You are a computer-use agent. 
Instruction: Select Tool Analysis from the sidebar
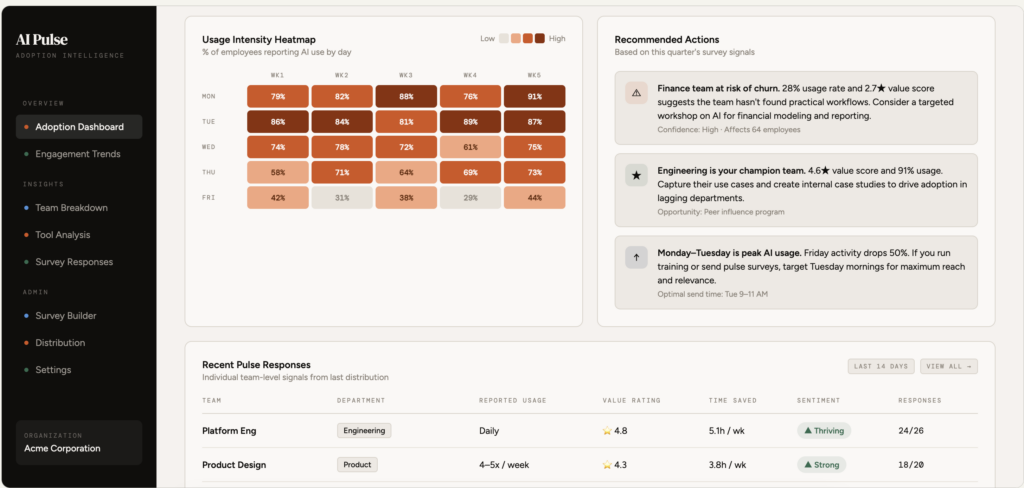click(62, 235)
